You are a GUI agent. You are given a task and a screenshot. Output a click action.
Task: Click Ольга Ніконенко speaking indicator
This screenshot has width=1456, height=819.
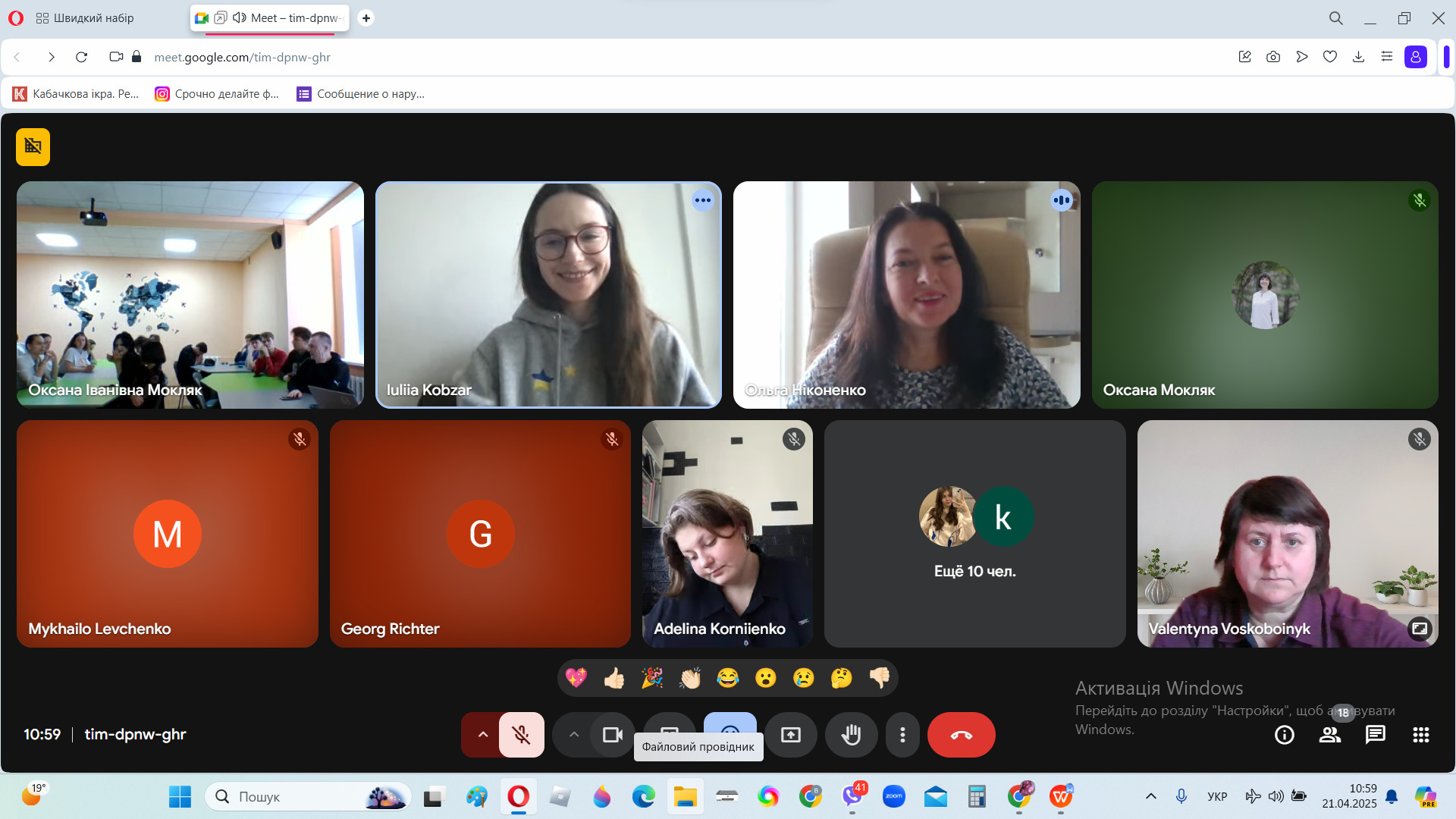click(x=1062, y=200)
